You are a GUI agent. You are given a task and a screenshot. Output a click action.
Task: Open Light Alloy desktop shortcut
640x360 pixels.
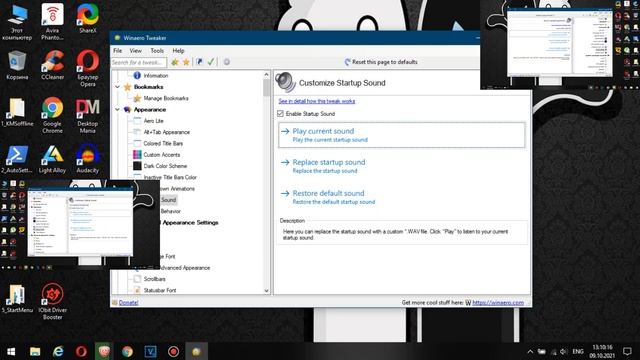pyautogui.click(x=52, y=159)
